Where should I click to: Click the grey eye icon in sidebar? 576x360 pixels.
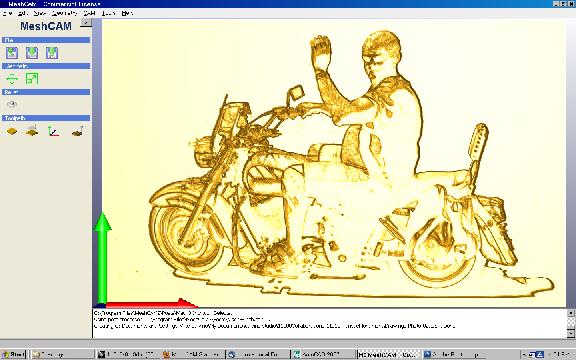click(x=12, y=104)
